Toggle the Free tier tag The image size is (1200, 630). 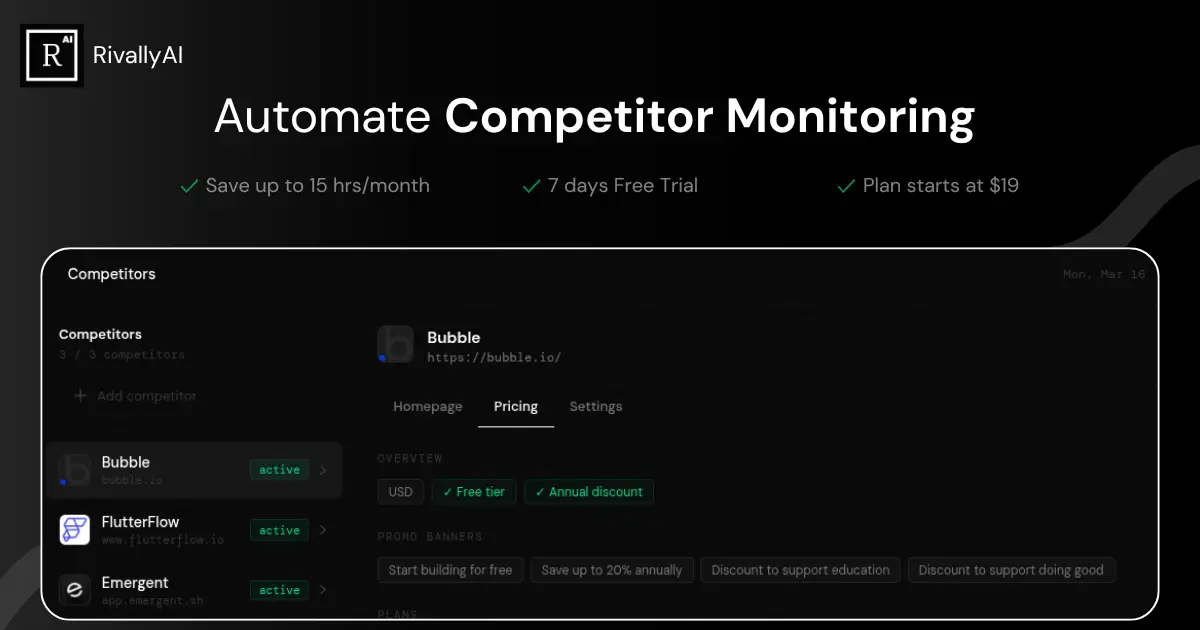pos(474,492)
